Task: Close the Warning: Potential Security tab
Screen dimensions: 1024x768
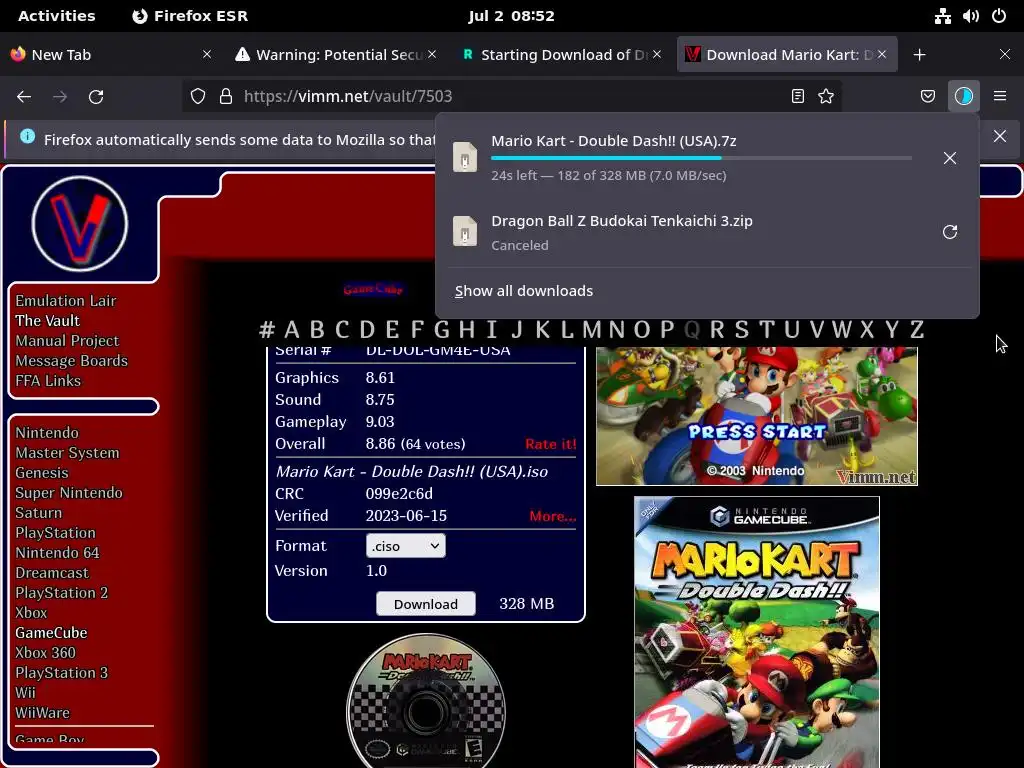Action: click(x=432, y=54)
